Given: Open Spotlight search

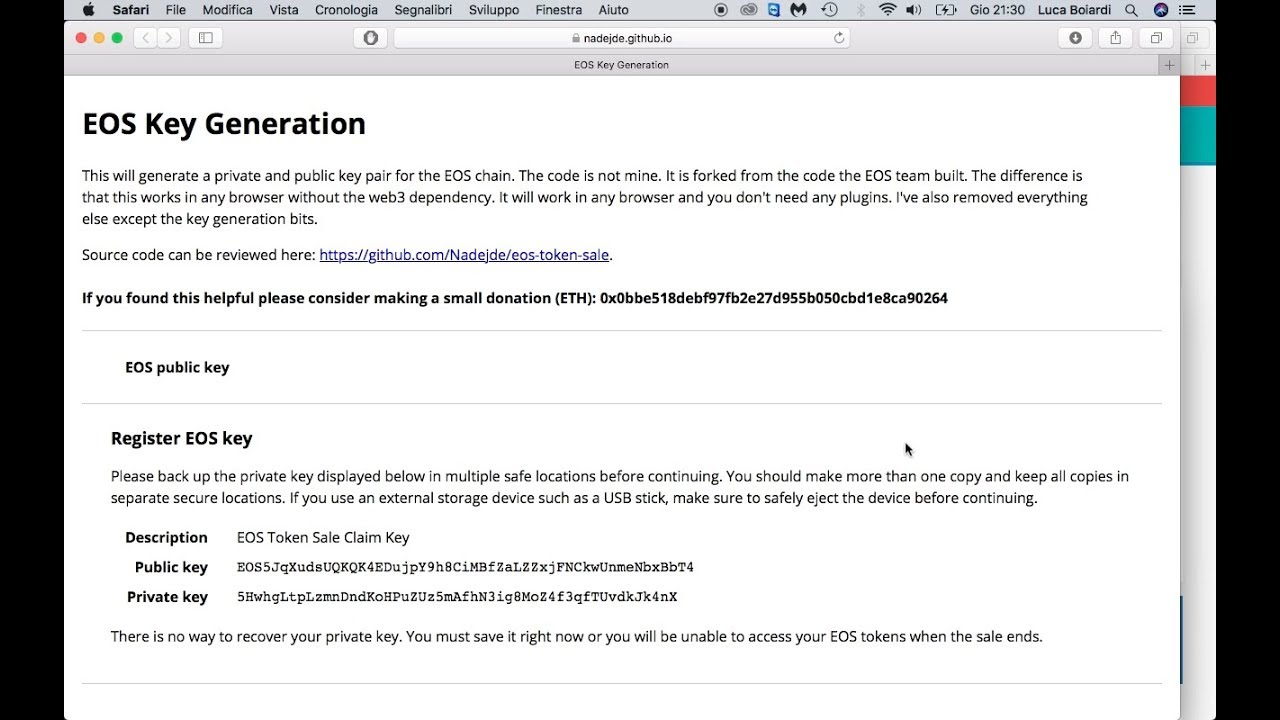Looking at the screenshot, I should point(1131,10).
